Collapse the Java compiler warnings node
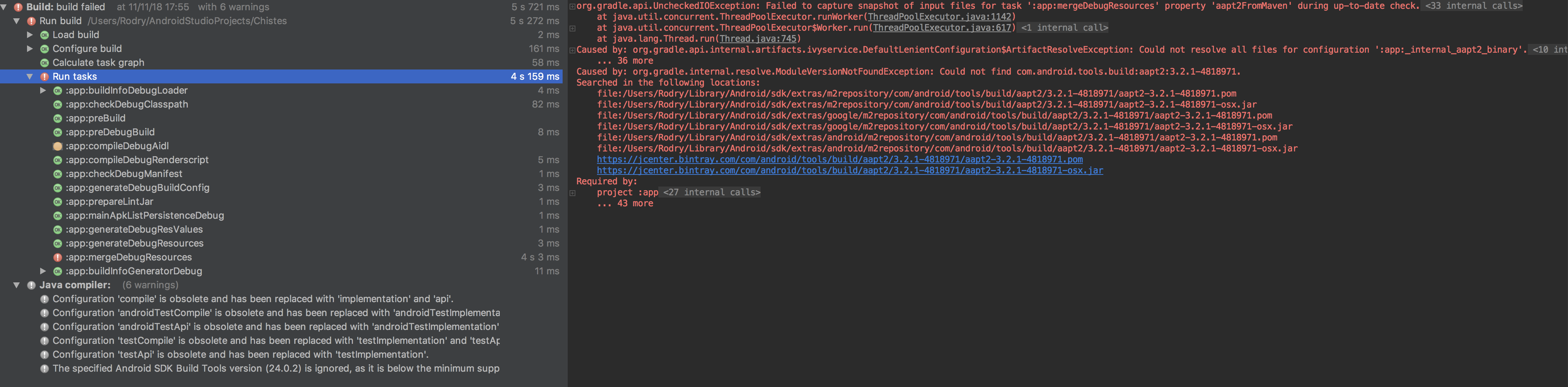The image size is (1568, 387). click(17, 285)
